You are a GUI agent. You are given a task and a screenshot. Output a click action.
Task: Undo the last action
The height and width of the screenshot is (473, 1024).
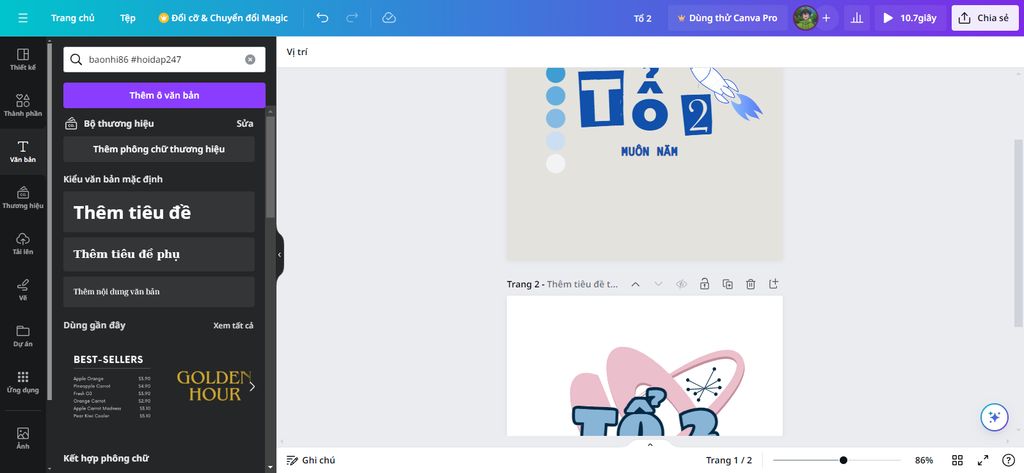322,18
